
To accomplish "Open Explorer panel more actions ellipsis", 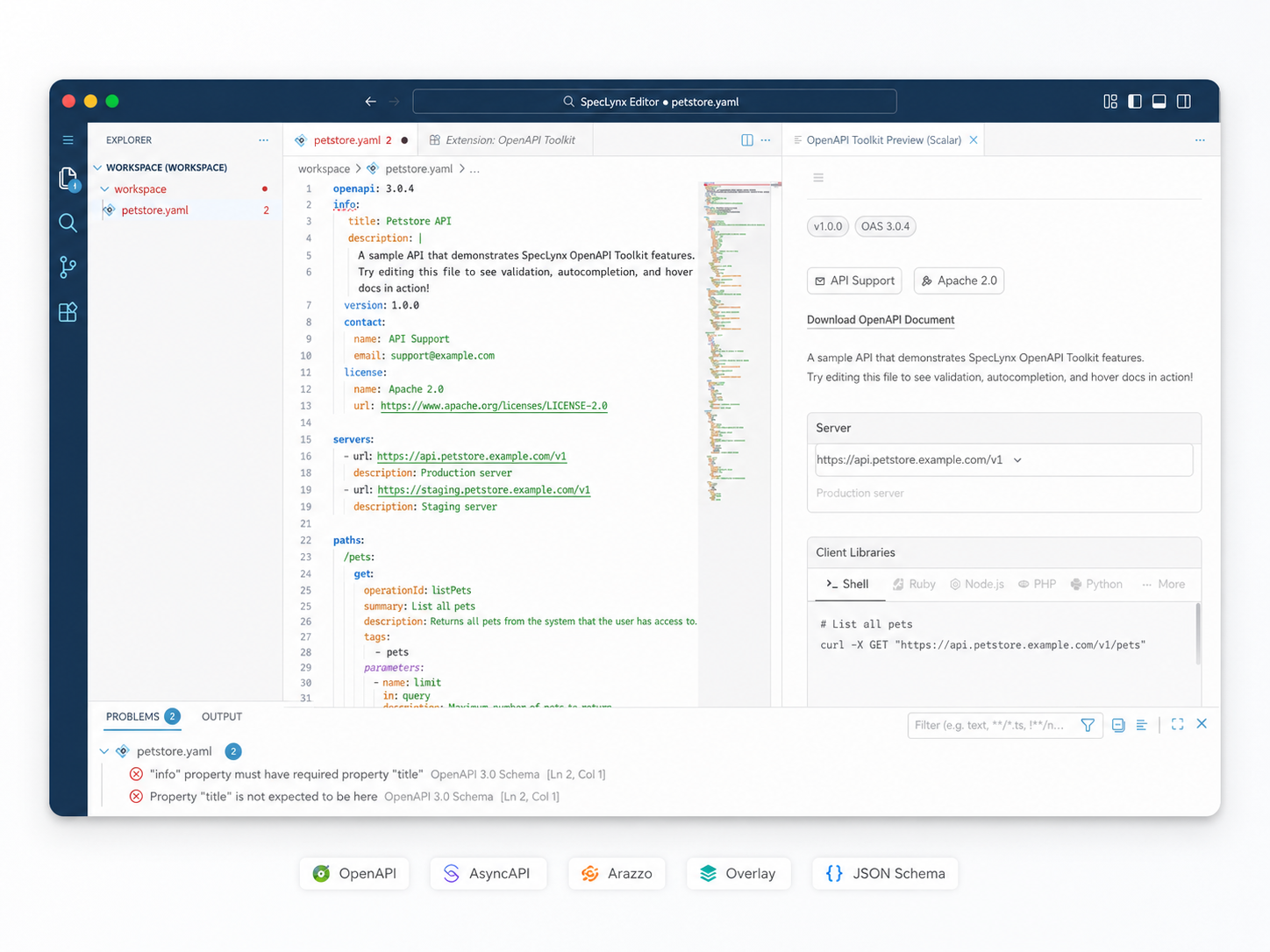I will coord(263,140).
